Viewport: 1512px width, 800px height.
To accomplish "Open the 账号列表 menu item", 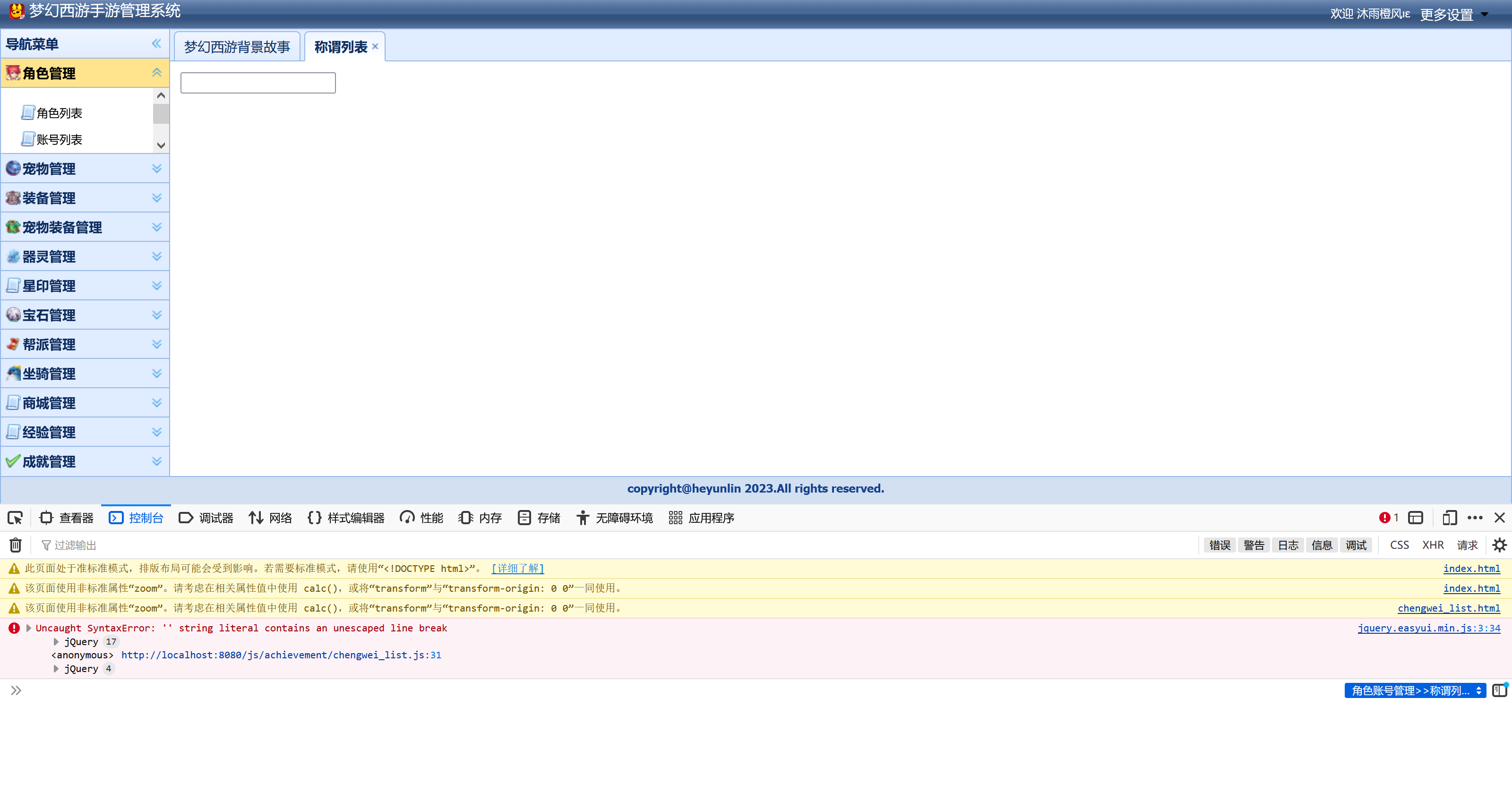I will [x=59, y=140].
